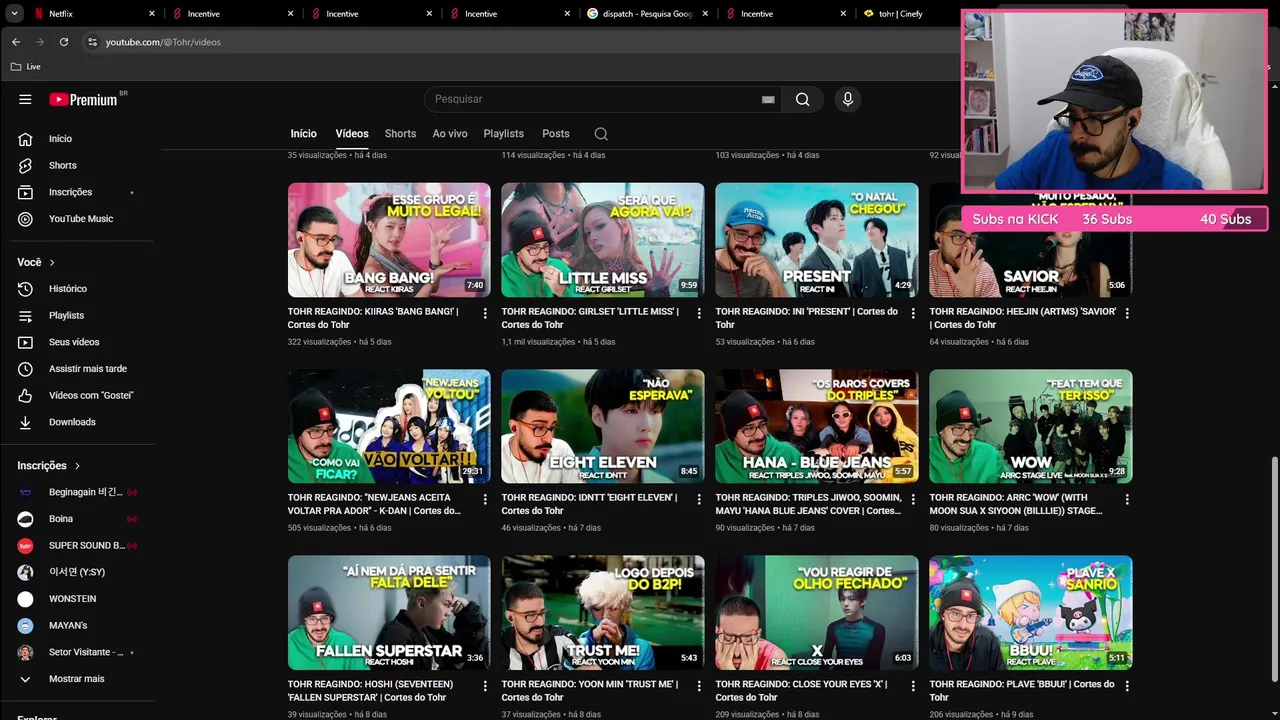Expand the Inscrições section header

(x=48, y=466)
